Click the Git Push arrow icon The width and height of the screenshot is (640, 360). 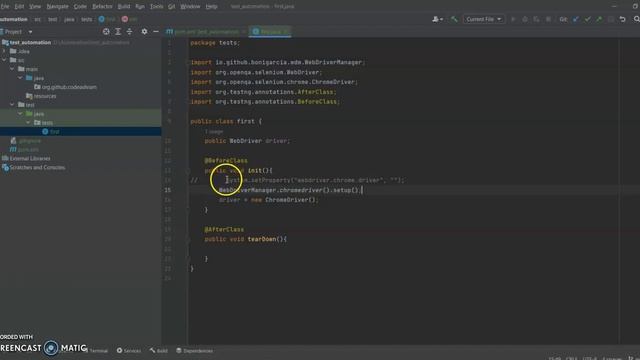pyautogui.click(x=599, y=19)
